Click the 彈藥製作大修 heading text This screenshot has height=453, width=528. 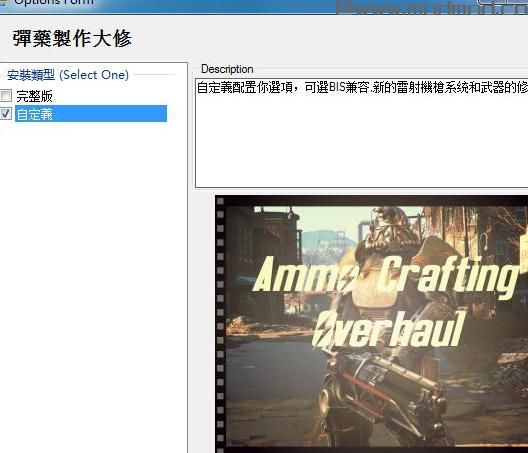[72, 38]
